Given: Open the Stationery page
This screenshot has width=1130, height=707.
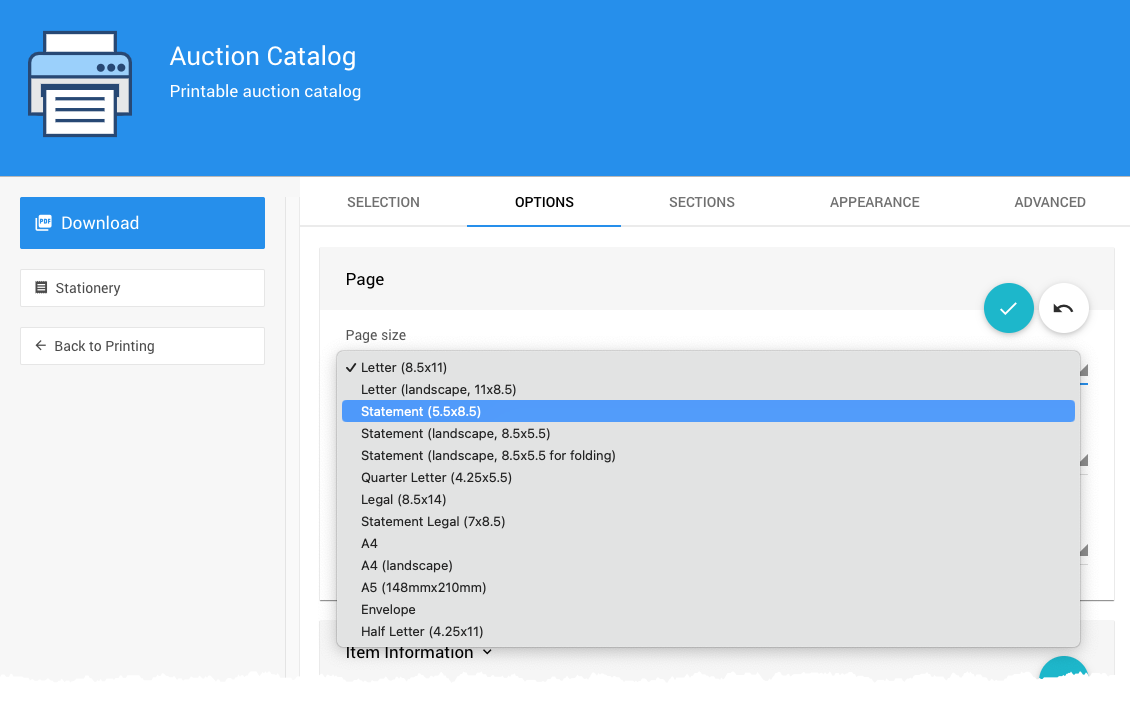Looking at the screenshot, I should point(142,288).
